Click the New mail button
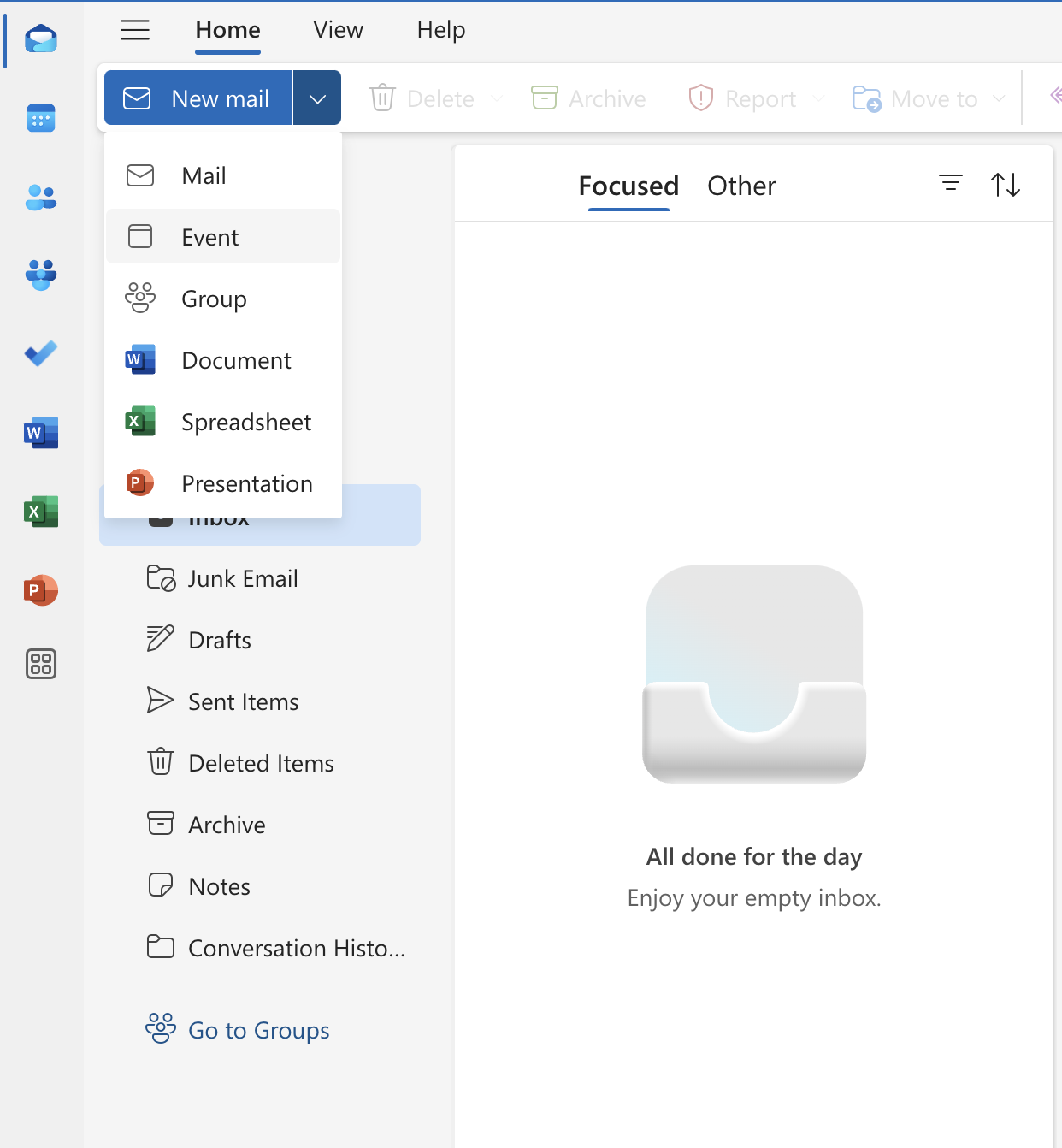Viewport: 1062px width, 1148px height. [x=198, y=98]
